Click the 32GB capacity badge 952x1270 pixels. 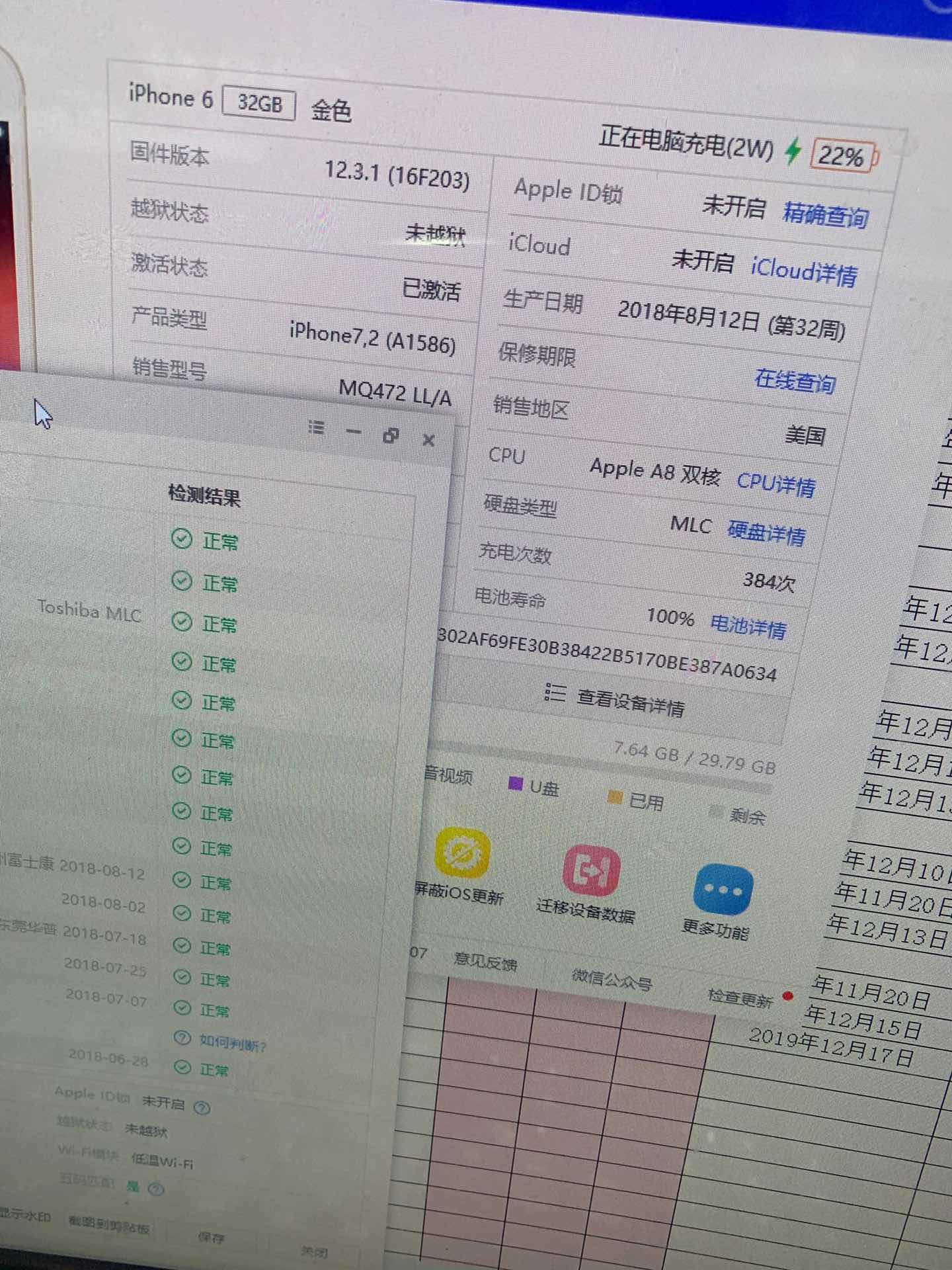click(x=259, y=103)
